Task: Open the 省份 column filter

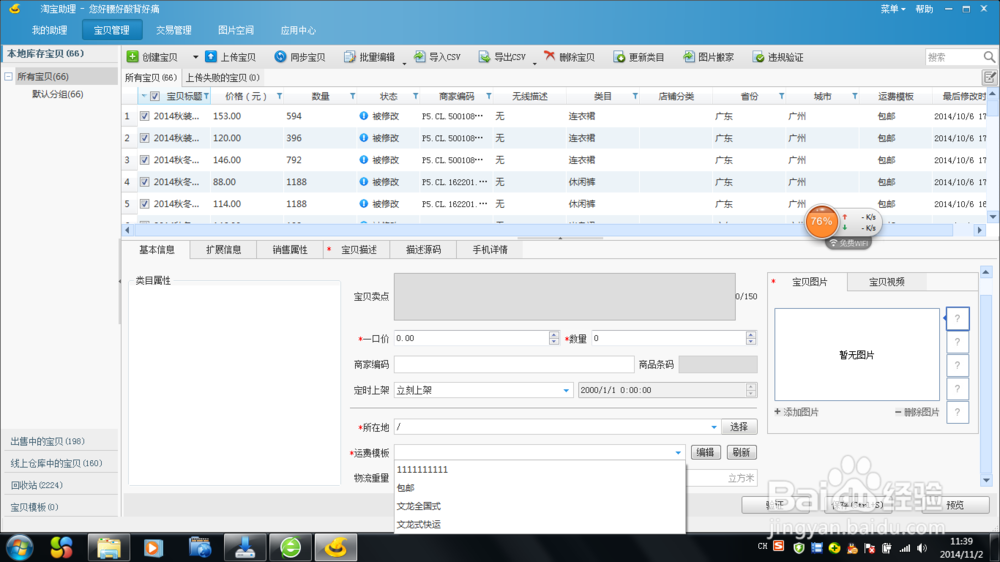Action: pos(781,96)
